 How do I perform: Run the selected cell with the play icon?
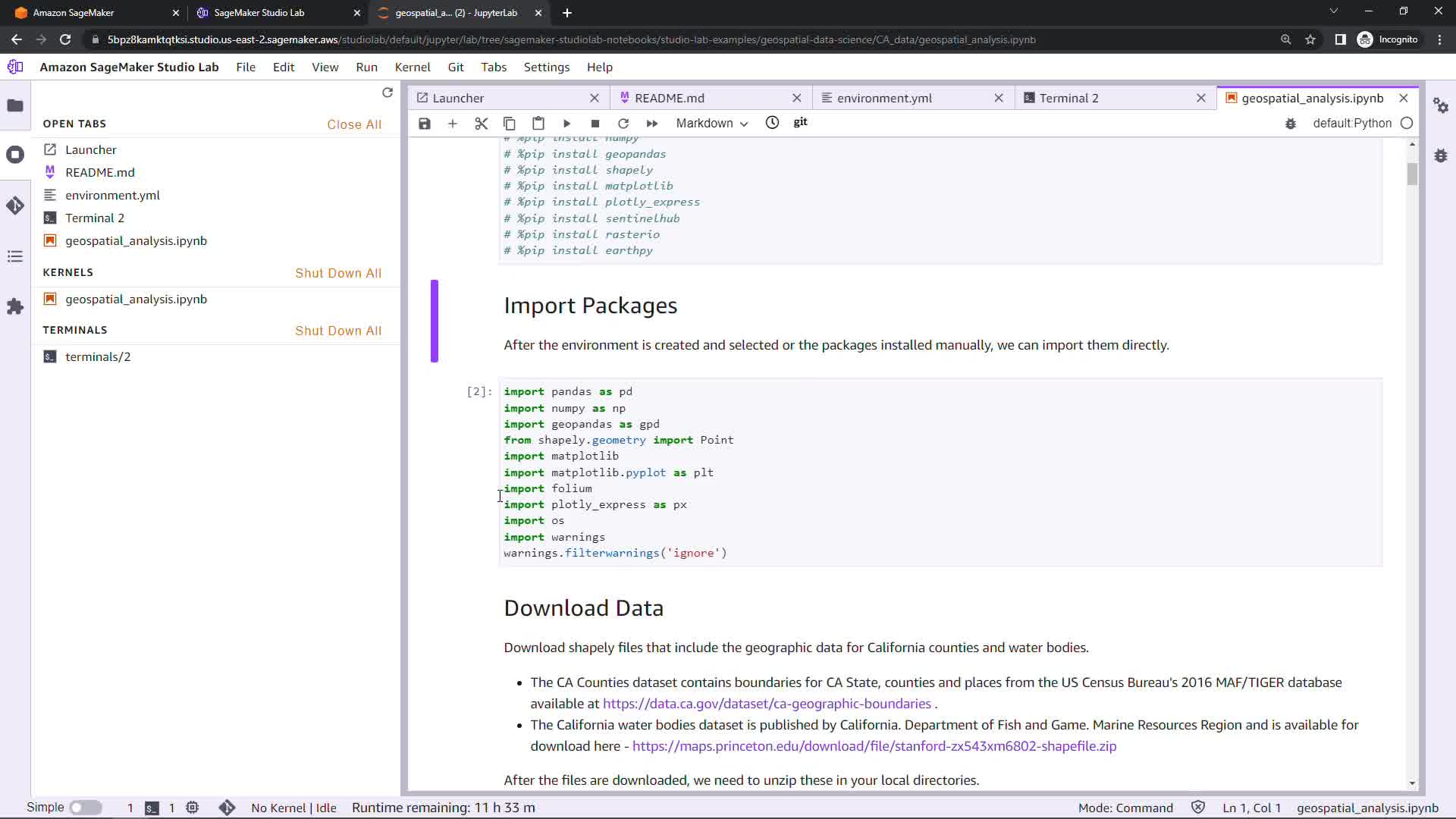click(566, 124)
